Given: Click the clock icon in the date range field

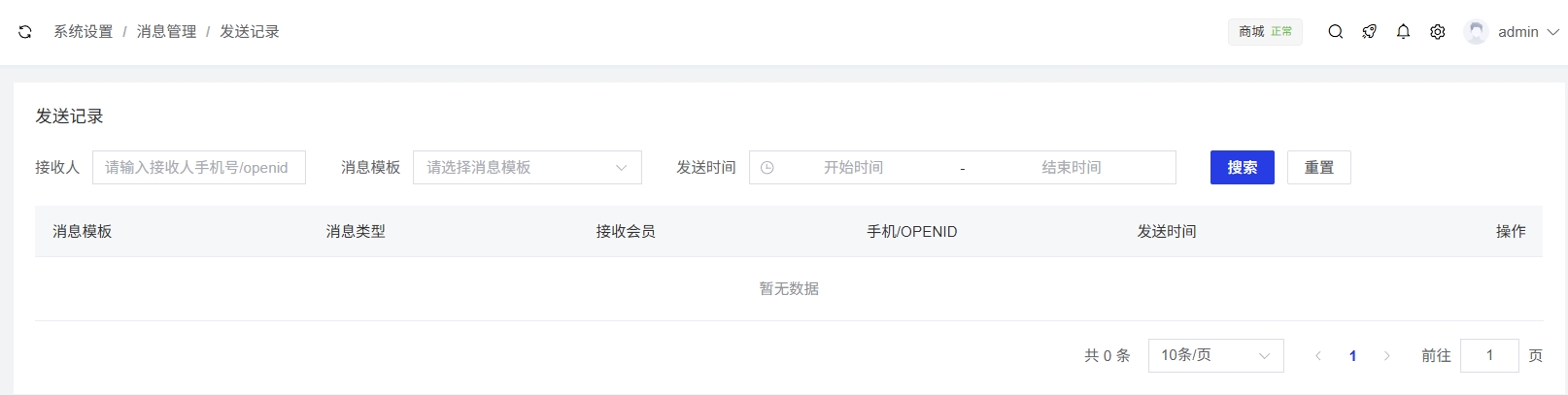Looking at the screenshot, I should click(x=767, y=168).
